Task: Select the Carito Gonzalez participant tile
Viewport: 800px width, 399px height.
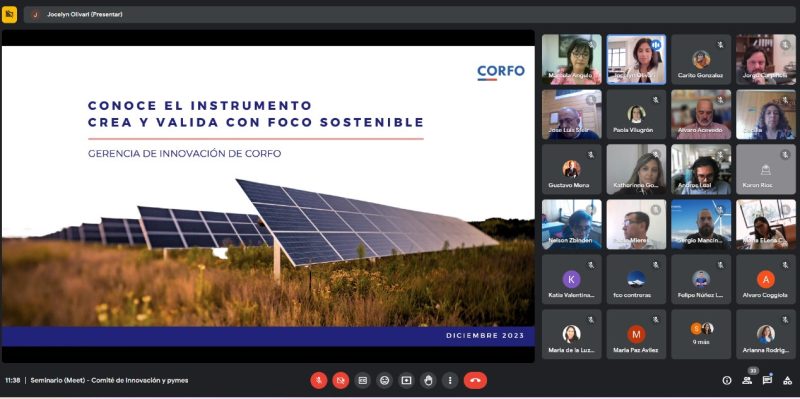Action: (701, 59)
